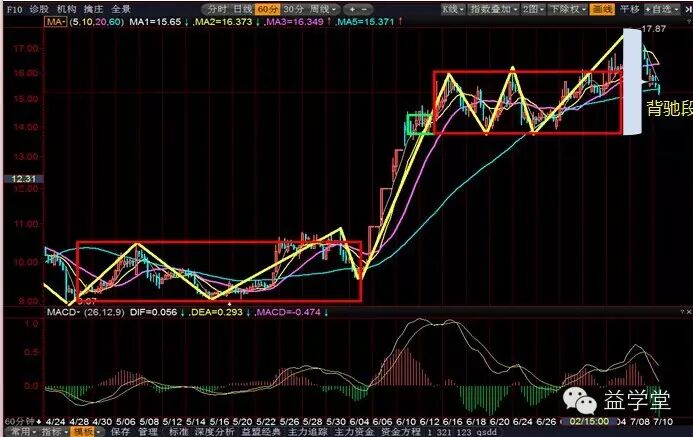This screenshot has height=437, width=693.
Task: Select the 60分 period button
Action: (x=267, y=9)
